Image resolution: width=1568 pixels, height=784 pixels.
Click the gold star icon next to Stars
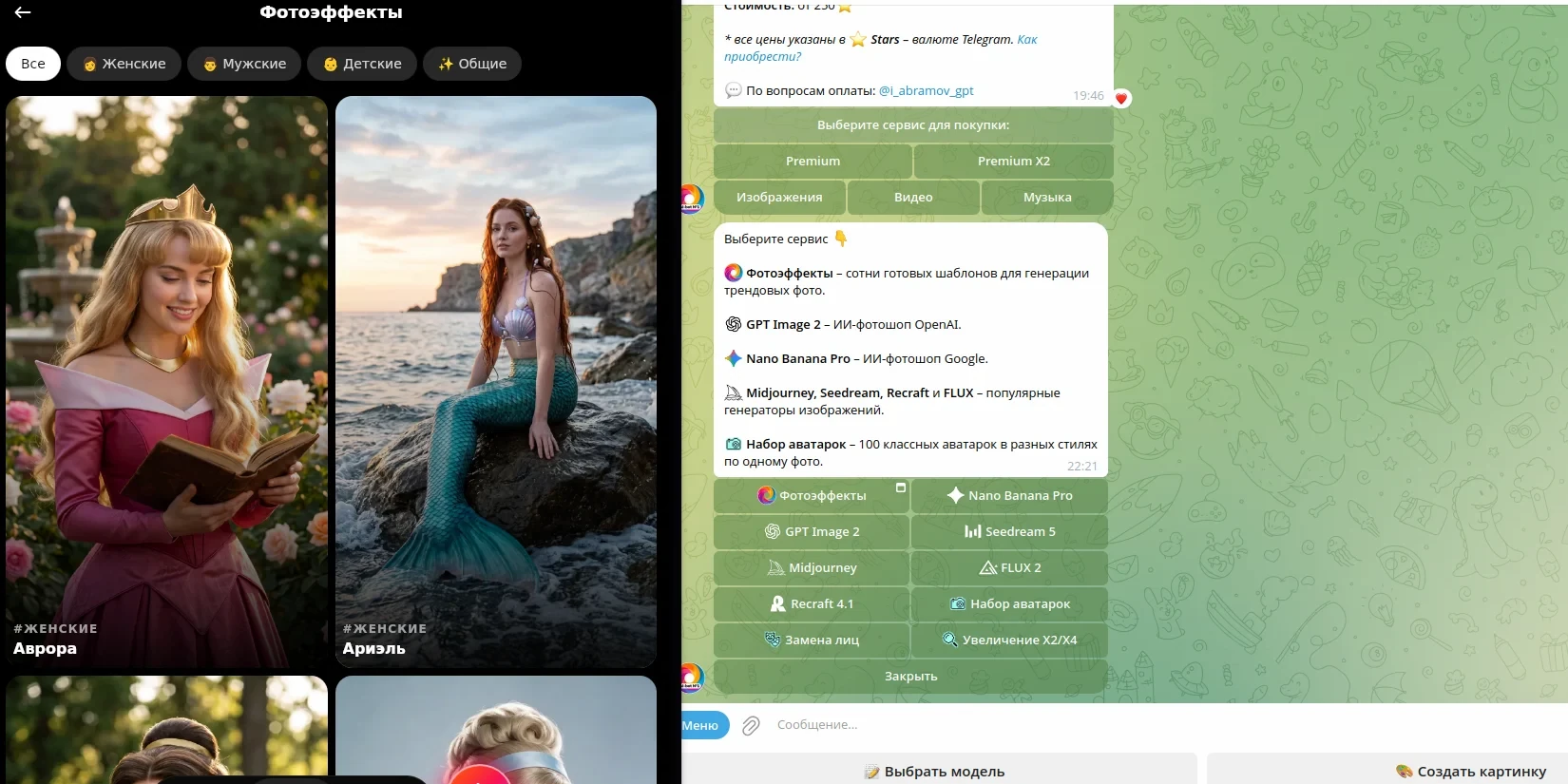[858, 39]
